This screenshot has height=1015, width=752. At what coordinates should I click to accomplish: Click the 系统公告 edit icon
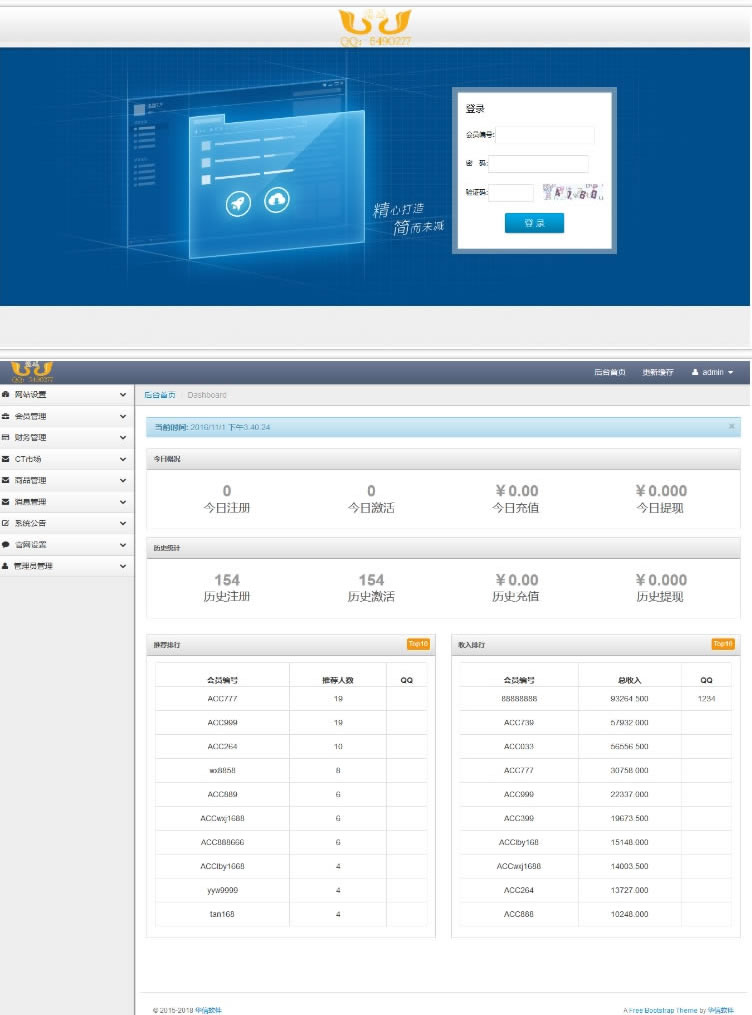tap(5, 523)
